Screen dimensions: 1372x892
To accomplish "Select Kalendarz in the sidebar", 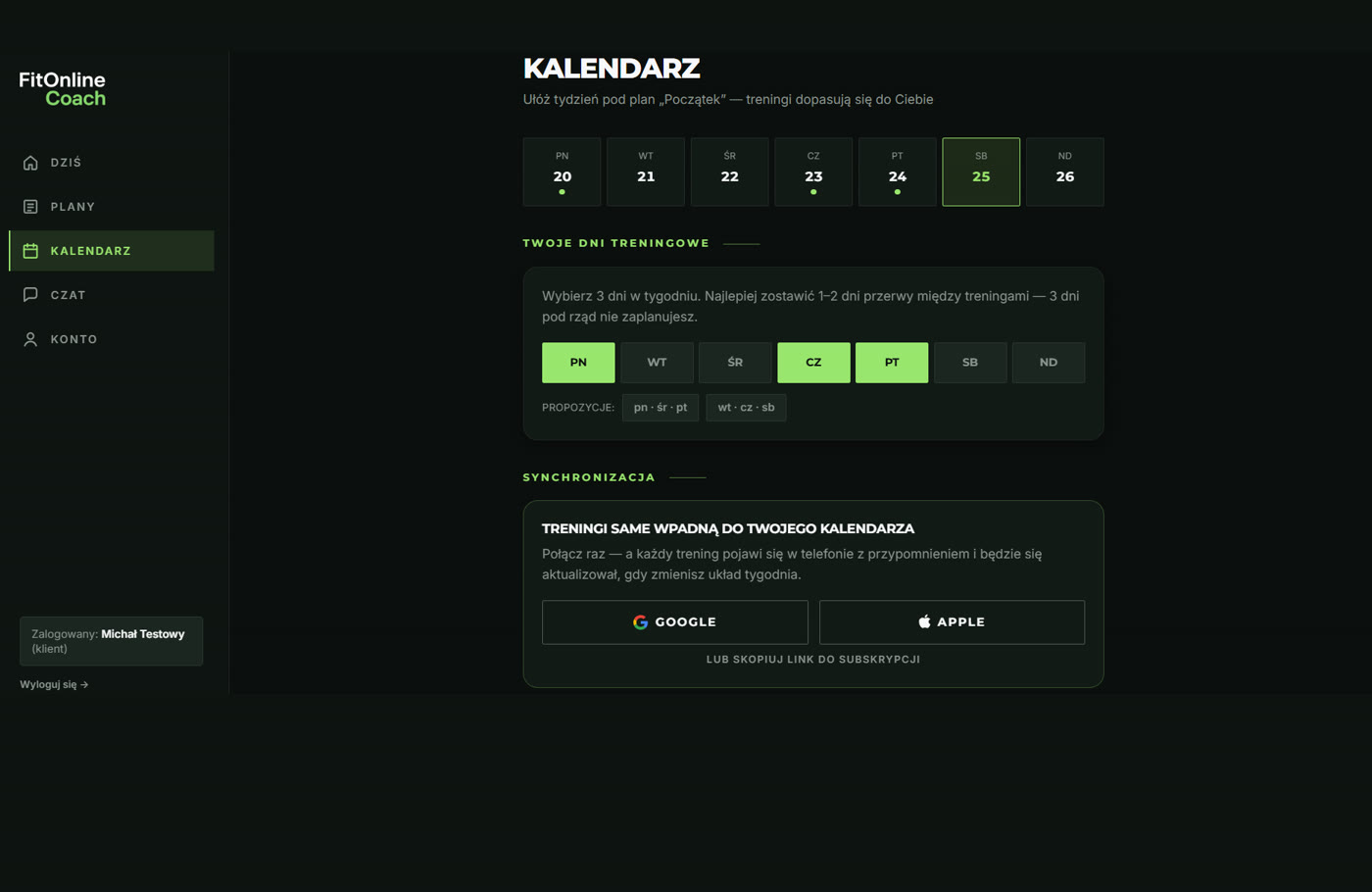I will tap(112, 251).
